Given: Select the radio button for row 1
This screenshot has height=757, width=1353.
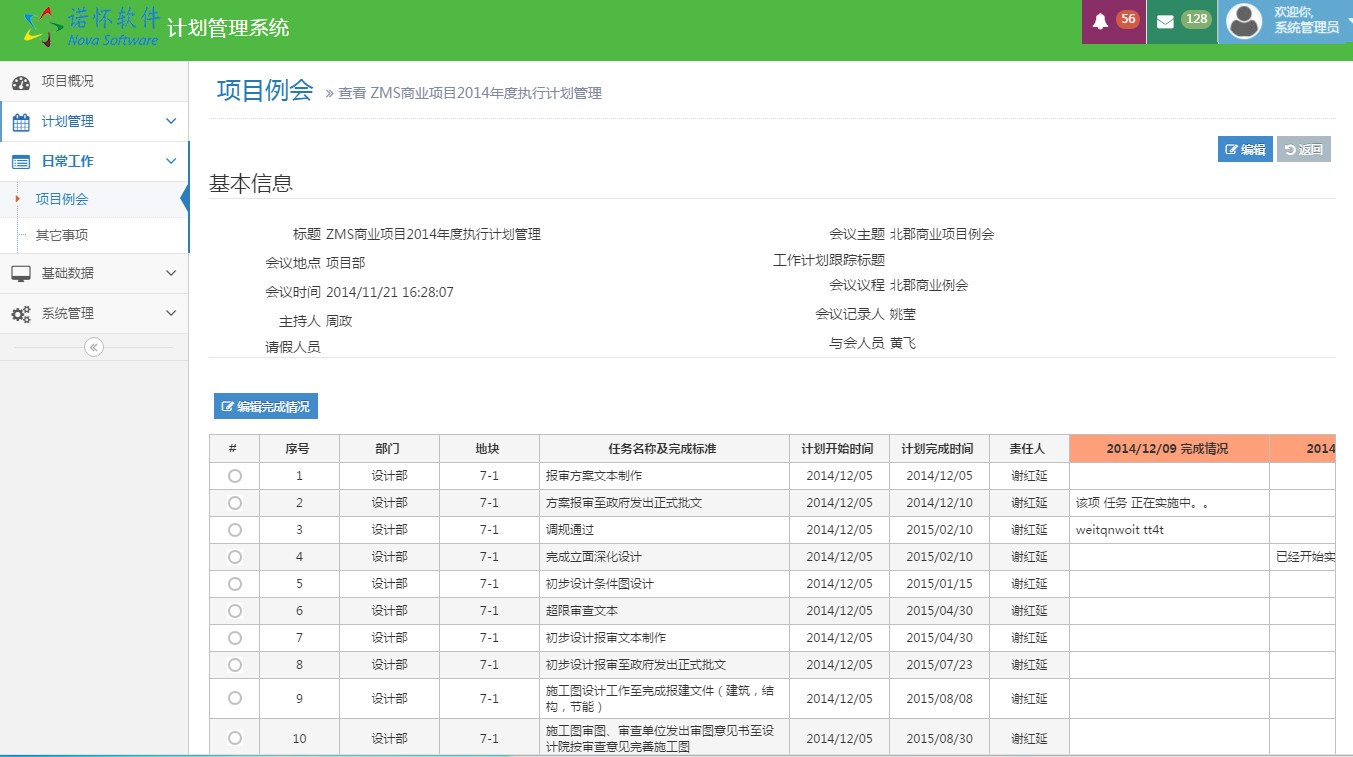Looking at the screenshot, I should tap(235, 476).
